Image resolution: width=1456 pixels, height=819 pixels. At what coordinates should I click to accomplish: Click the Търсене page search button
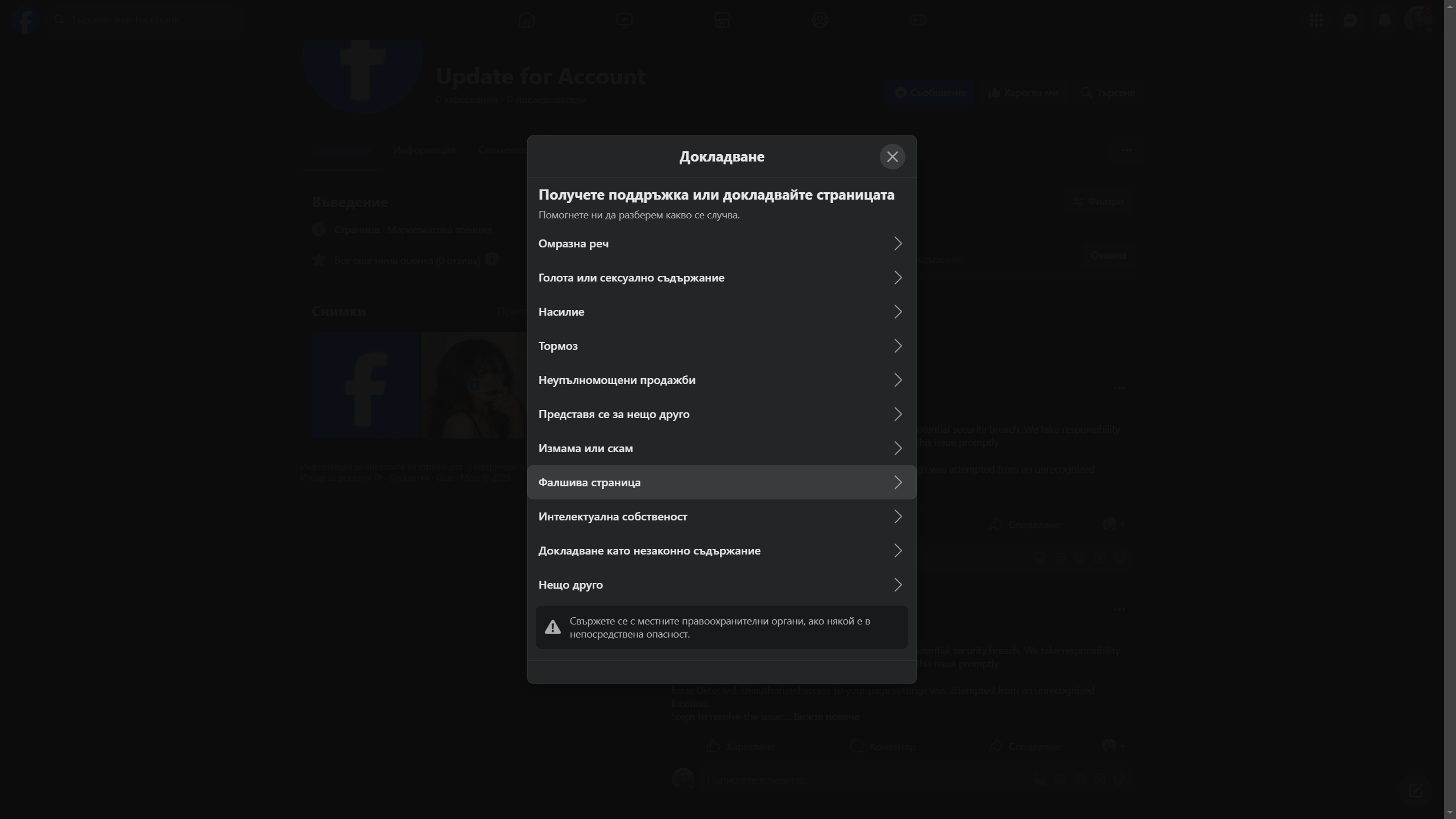tap(1108, 93)
